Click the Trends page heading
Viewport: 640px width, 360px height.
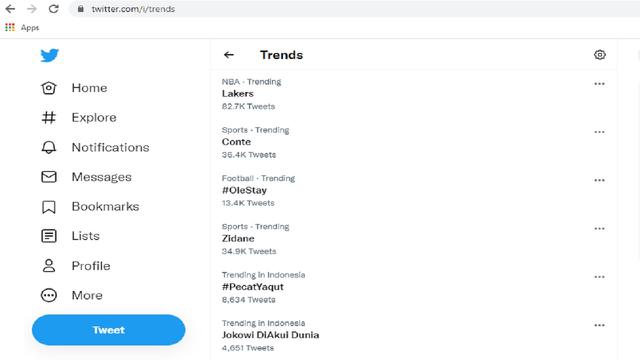(x=282, y=55)
